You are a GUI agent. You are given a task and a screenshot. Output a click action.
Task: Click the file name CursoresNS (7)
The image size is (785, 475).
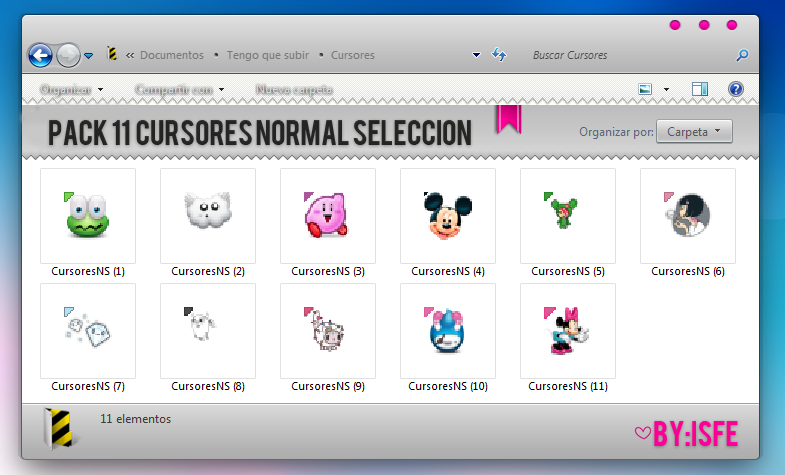(88, 386)
